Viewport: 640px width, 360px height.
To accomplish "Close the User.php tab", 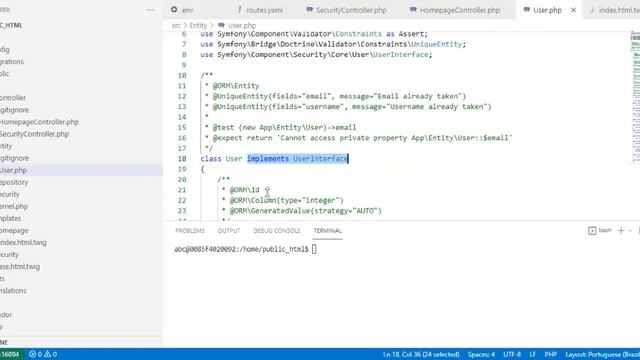I will [x=573, y=10].
